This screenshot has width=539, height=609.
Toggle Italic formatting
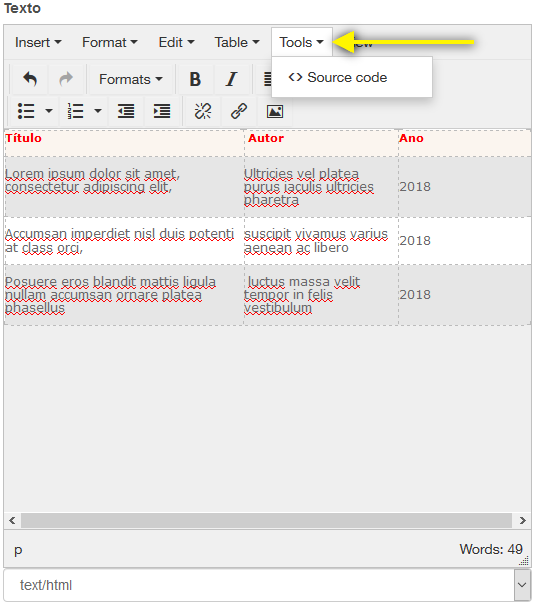coord(231,79)
